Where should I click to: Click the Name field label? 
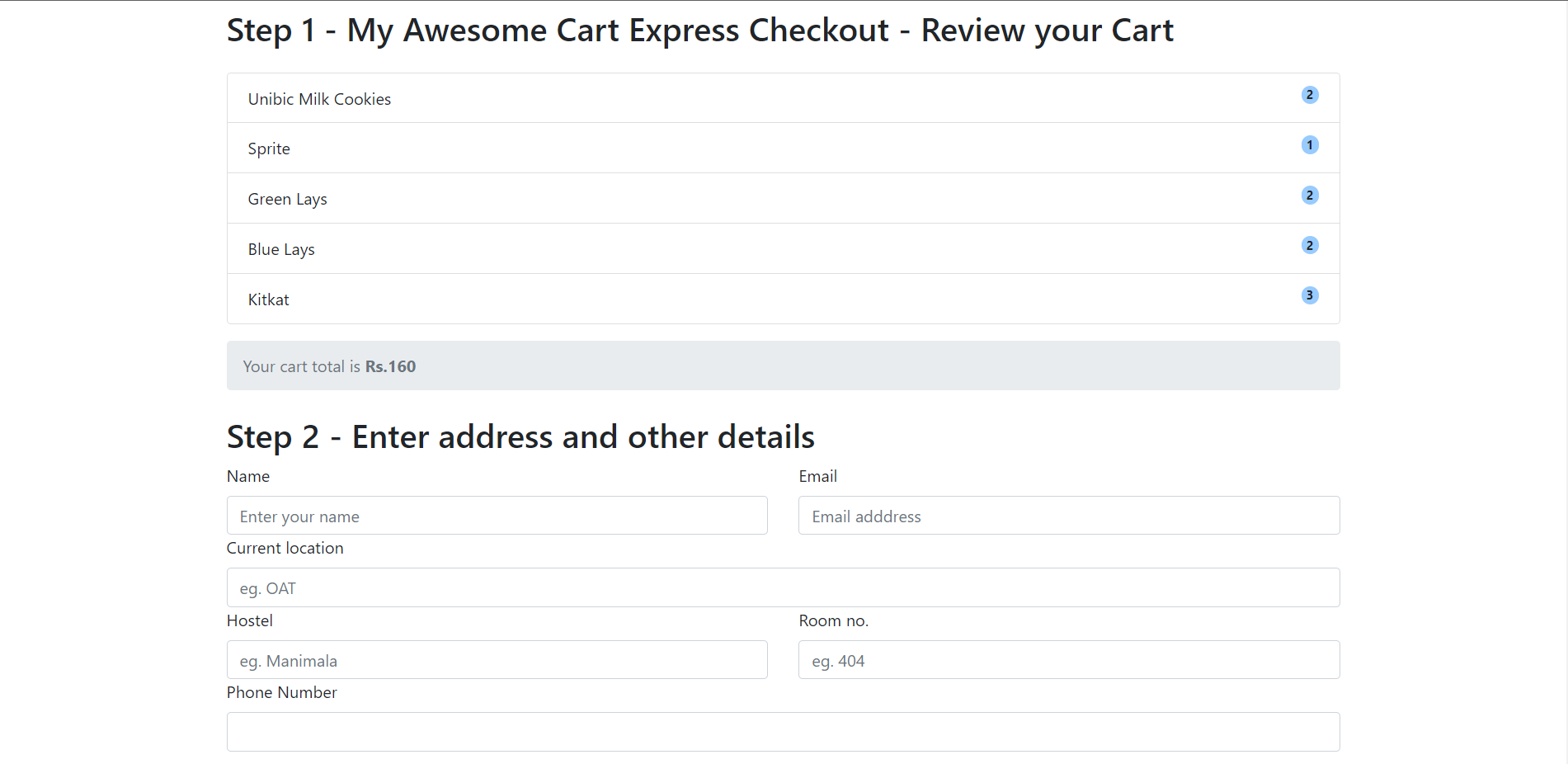click(248, 476)
